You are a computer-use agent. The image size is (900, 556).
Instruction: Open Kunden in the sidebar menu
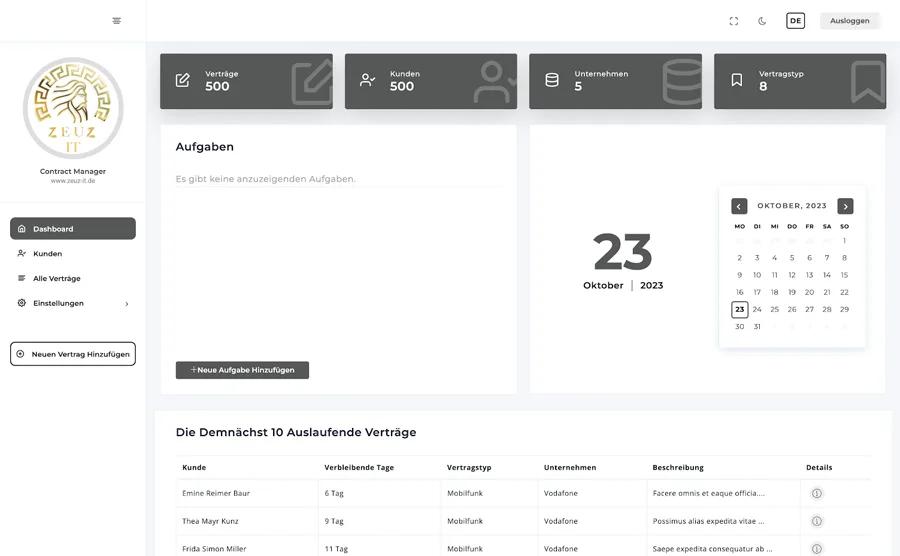(x=73, y=253)
